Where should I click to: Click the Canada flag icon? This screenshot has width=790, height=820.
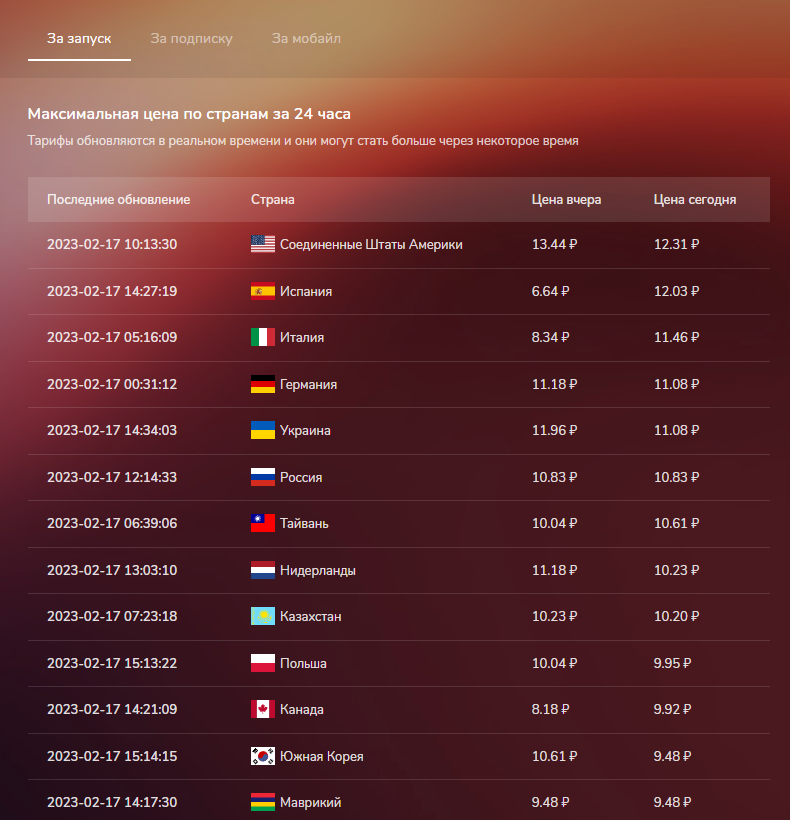[262, 709]
